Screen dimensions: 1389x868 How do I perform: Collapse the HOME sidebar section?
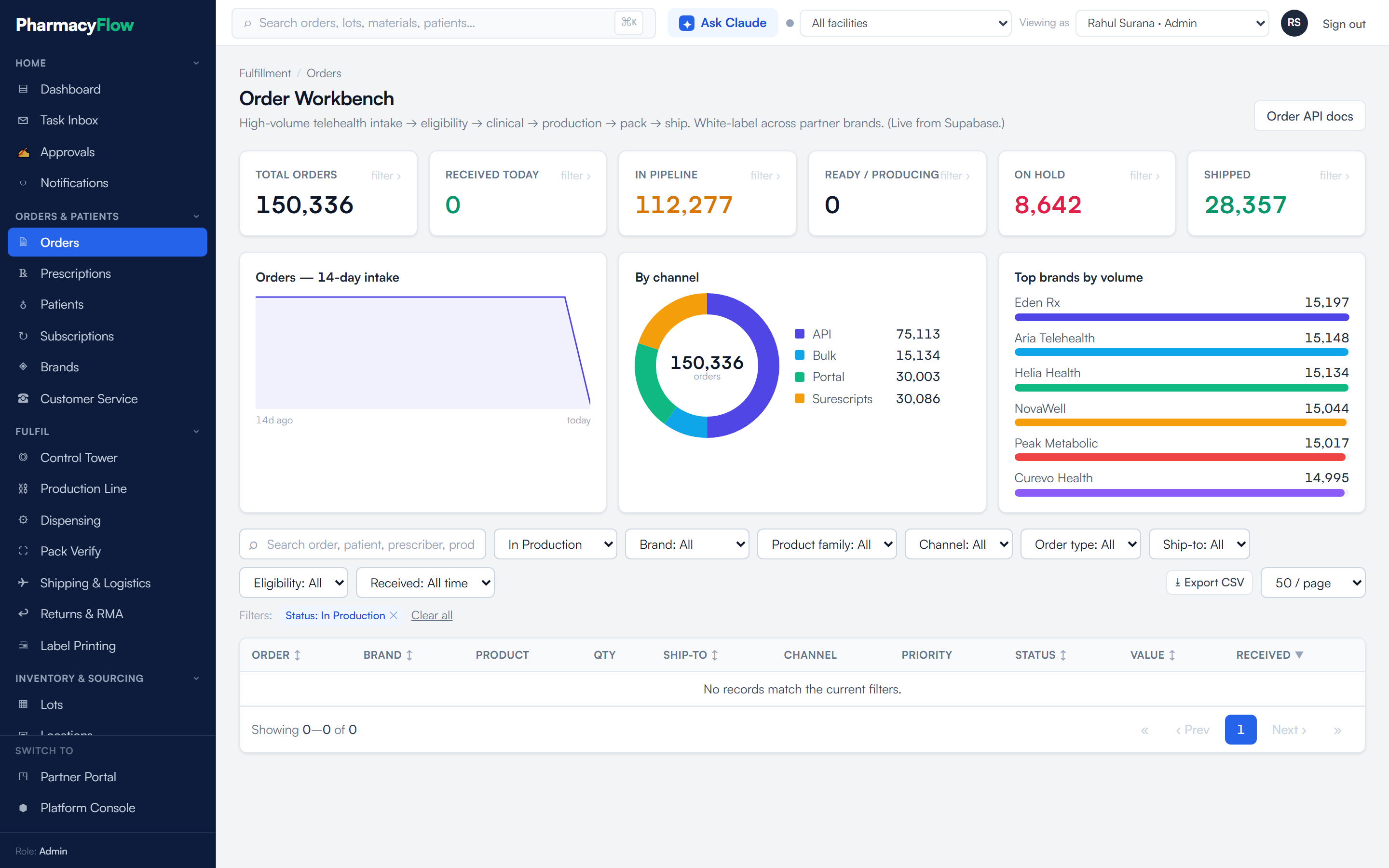tap(196, 63)
